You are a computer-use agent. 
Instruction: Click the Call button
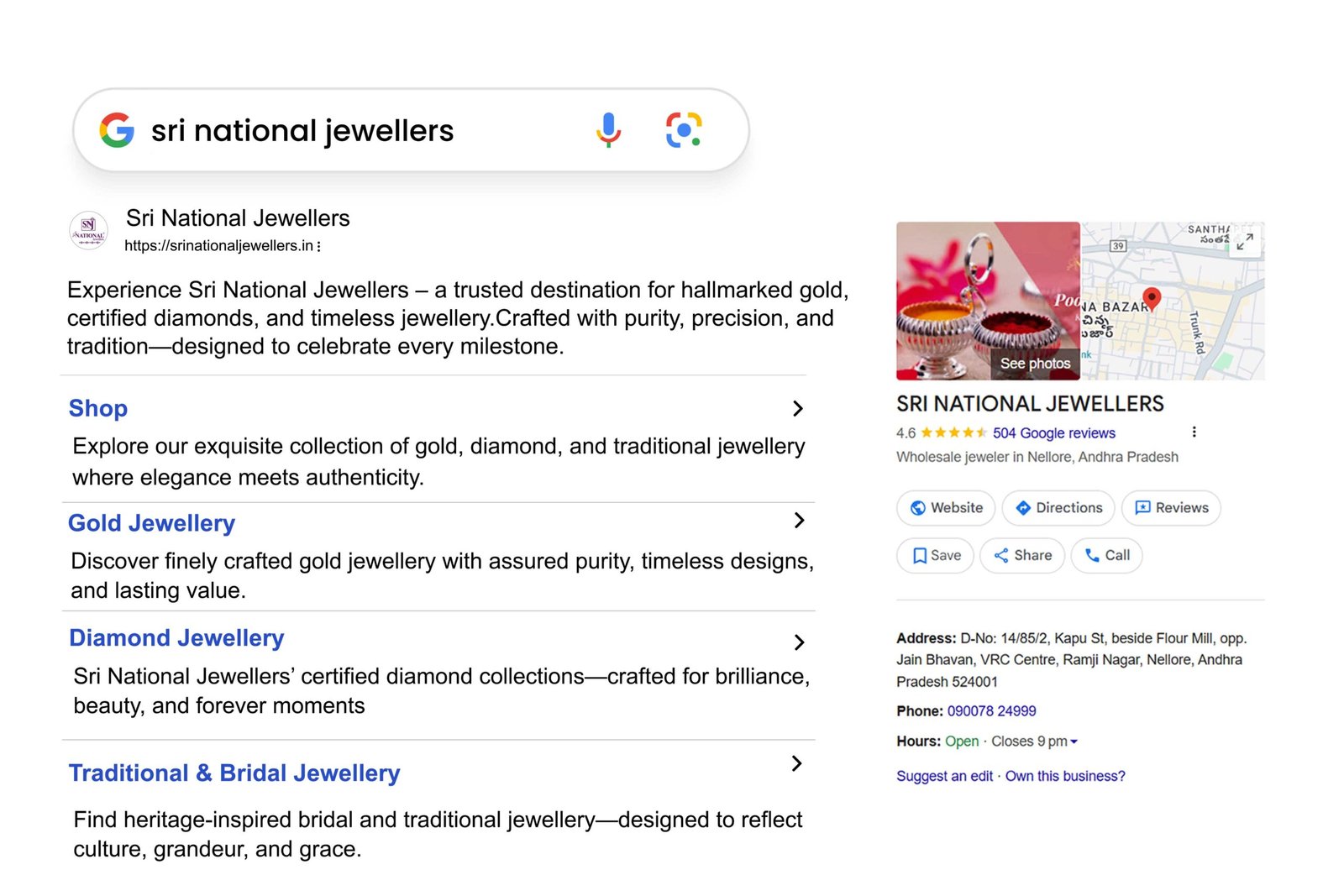pyautogui.click(x=1106, y=555)
